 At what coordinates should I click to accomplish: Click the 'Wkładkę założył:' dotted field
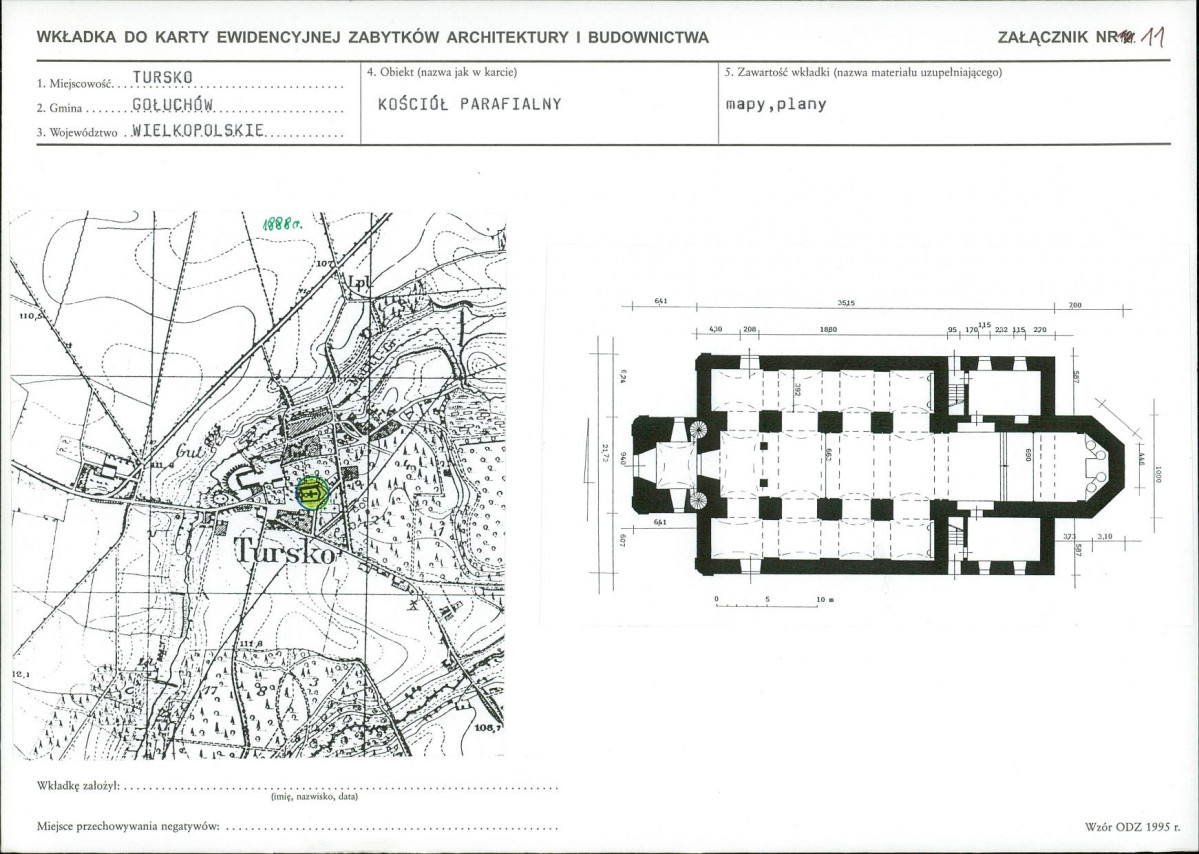click(x=297, y=786)
